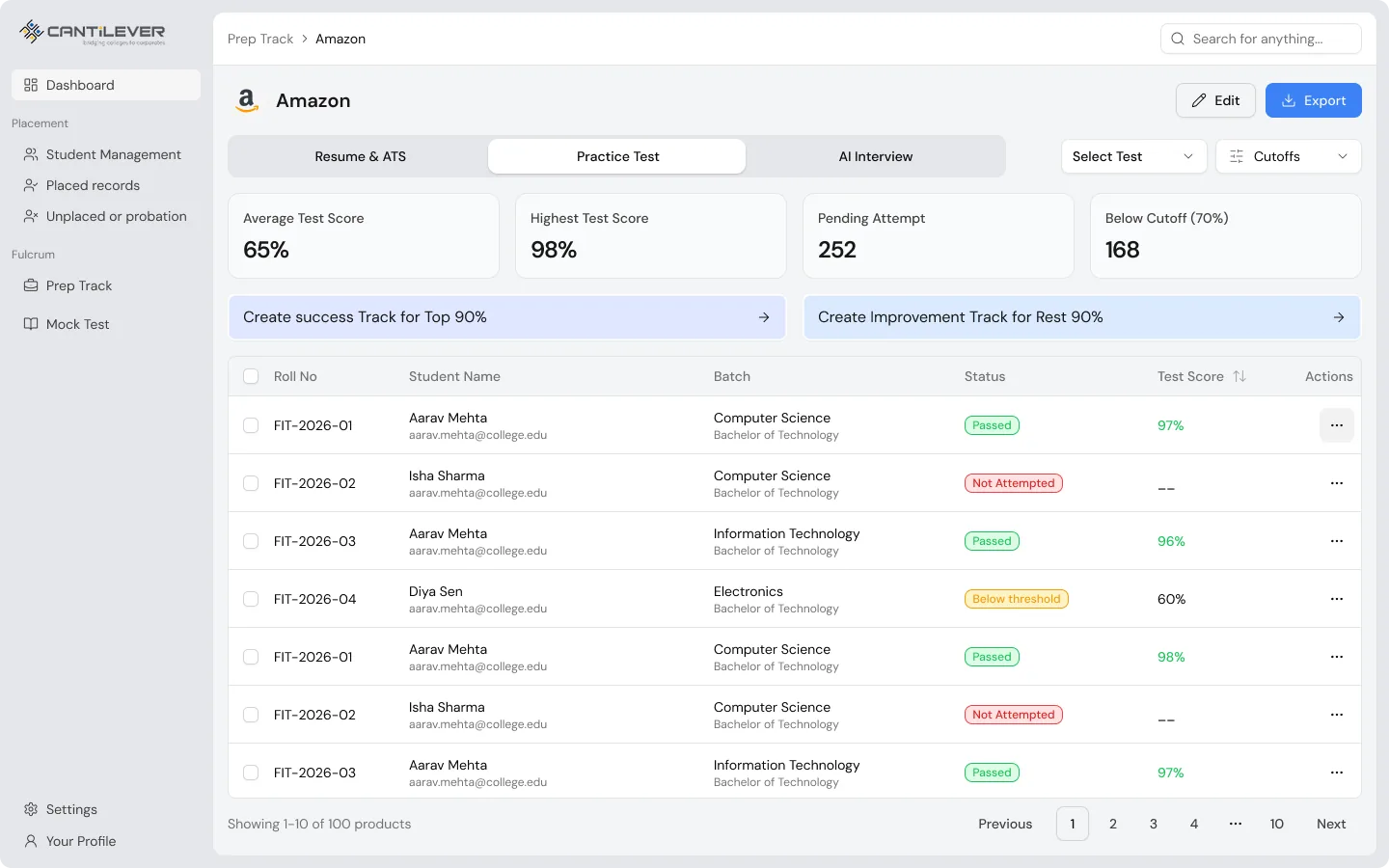Open actions menu for the 98% score row
1389x868 pixels.
(1337, 657)
